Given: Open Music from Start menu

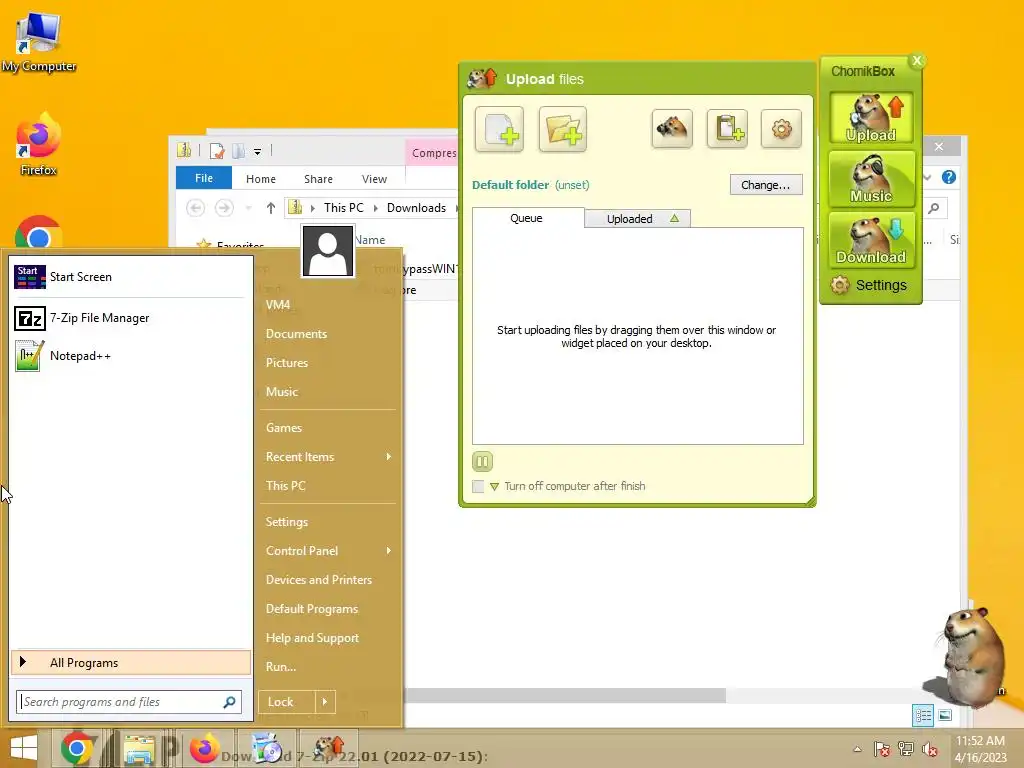Looking at the screenshot, I should coord(281,392).
